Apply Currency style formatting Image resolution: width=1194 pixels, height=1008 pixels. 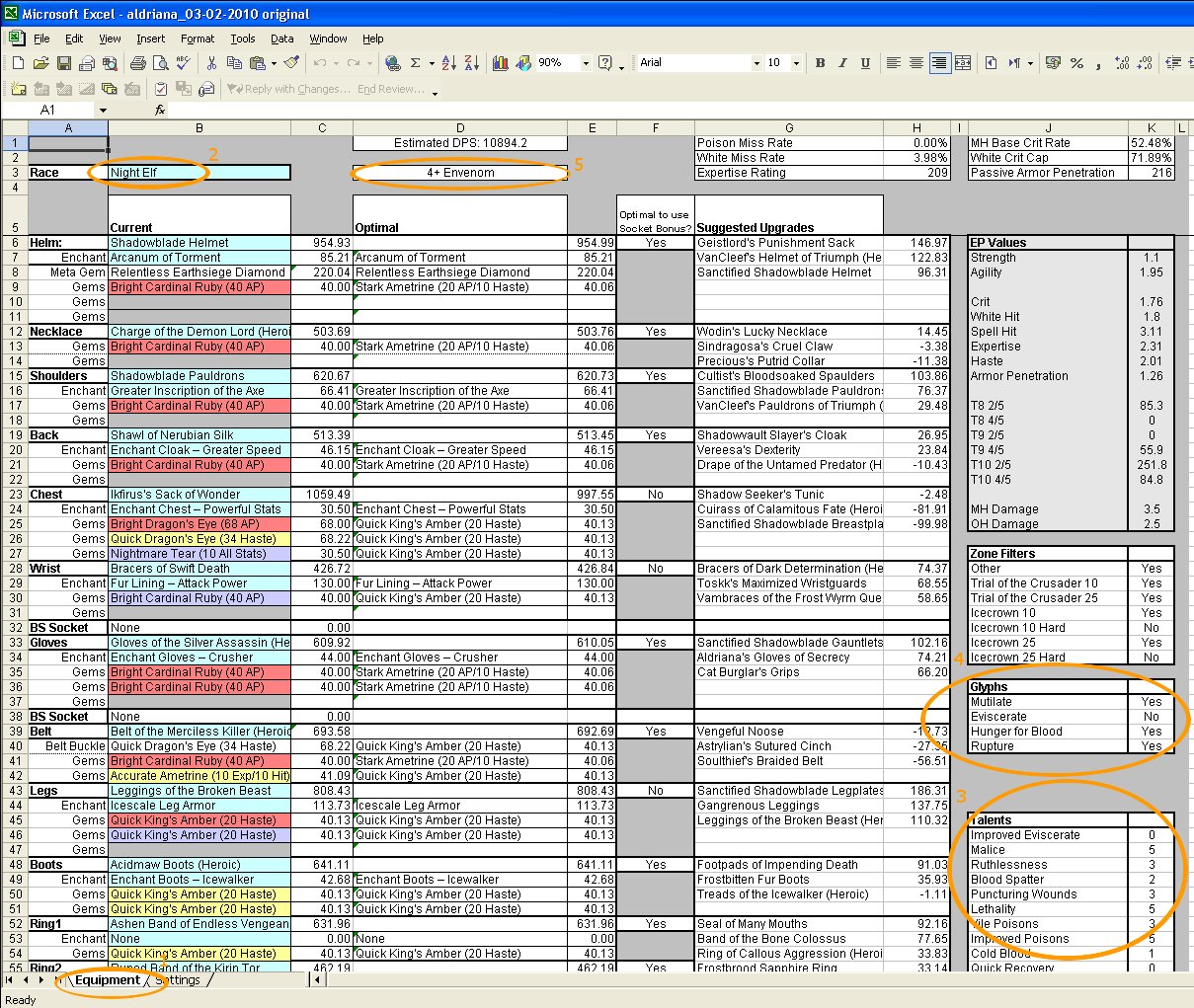1053,63
